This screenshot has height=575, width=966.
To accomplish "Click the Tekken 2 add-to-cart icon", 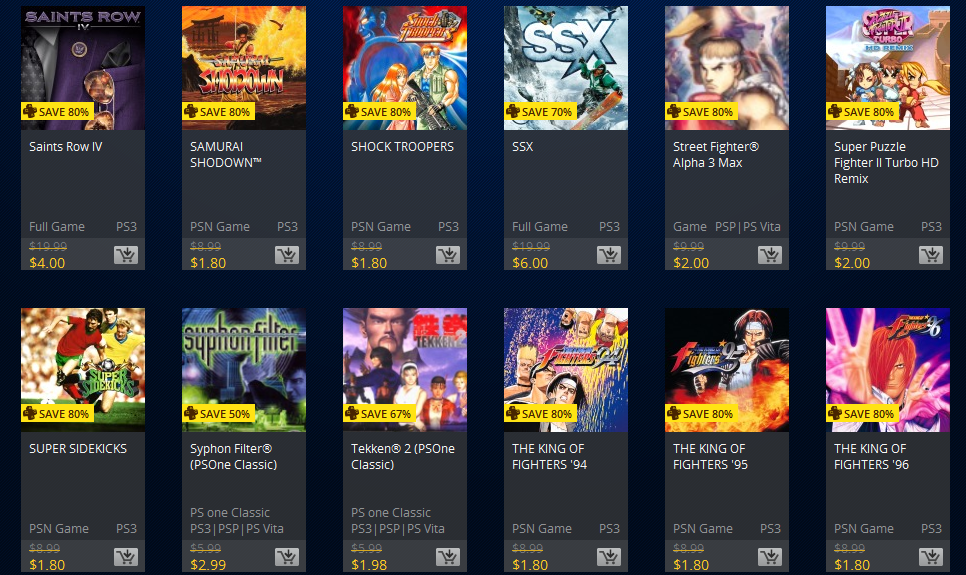I will [448, 557].
